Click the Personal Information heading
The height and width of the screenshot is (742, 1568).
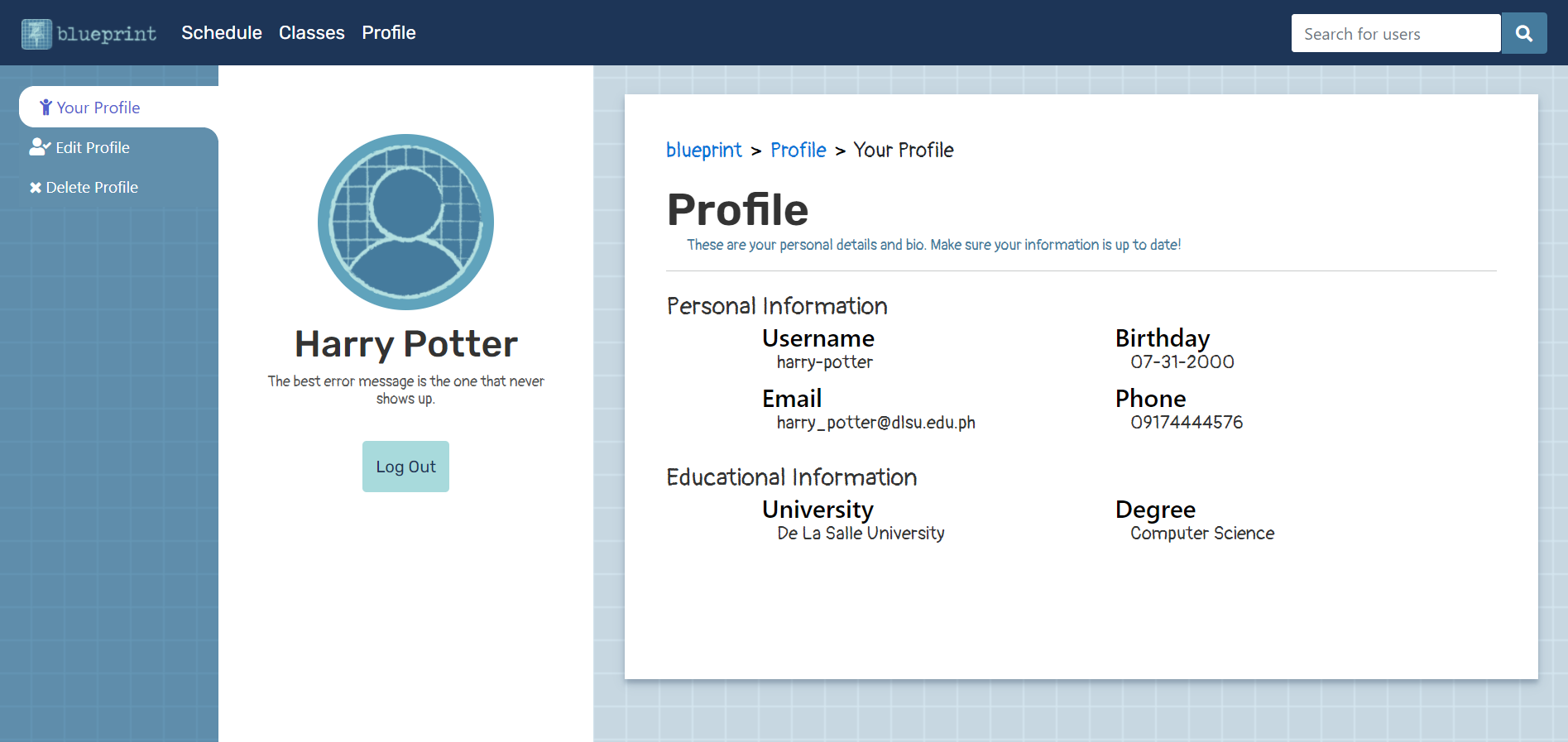click(x=777, y=306)
